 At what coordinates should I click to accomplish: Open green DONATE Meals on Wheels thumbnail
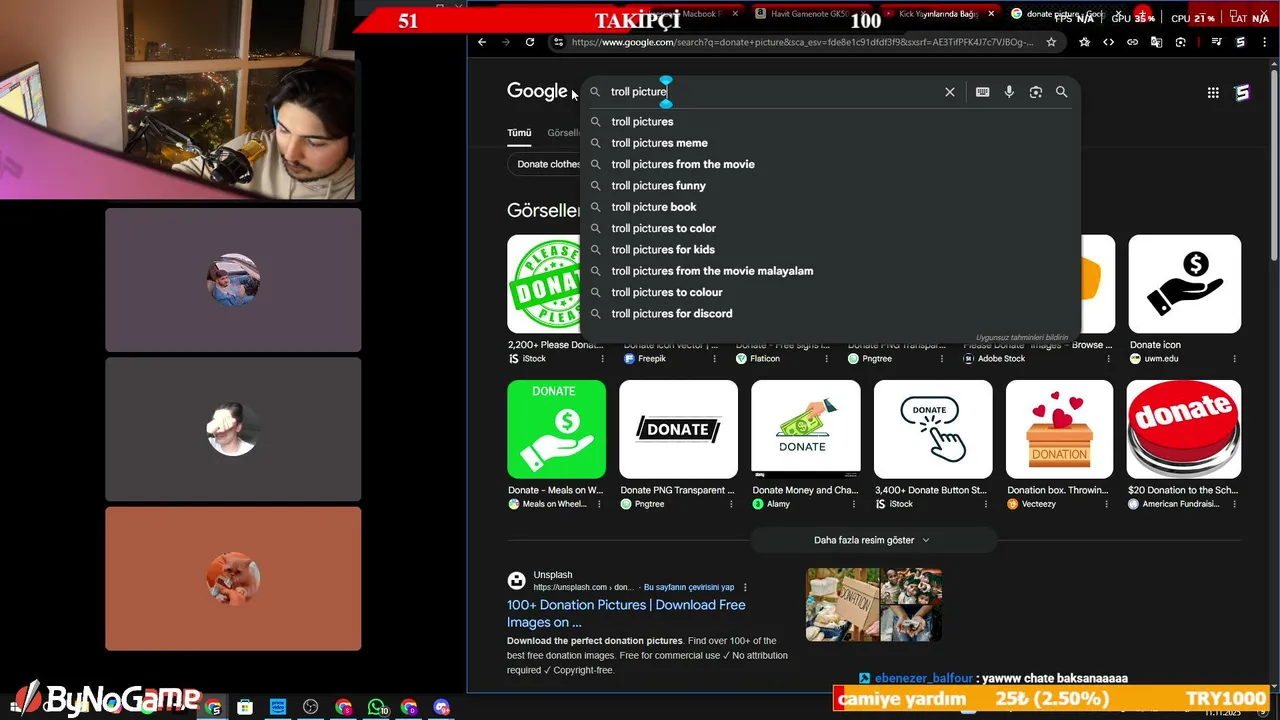click(x=556, y=429)
